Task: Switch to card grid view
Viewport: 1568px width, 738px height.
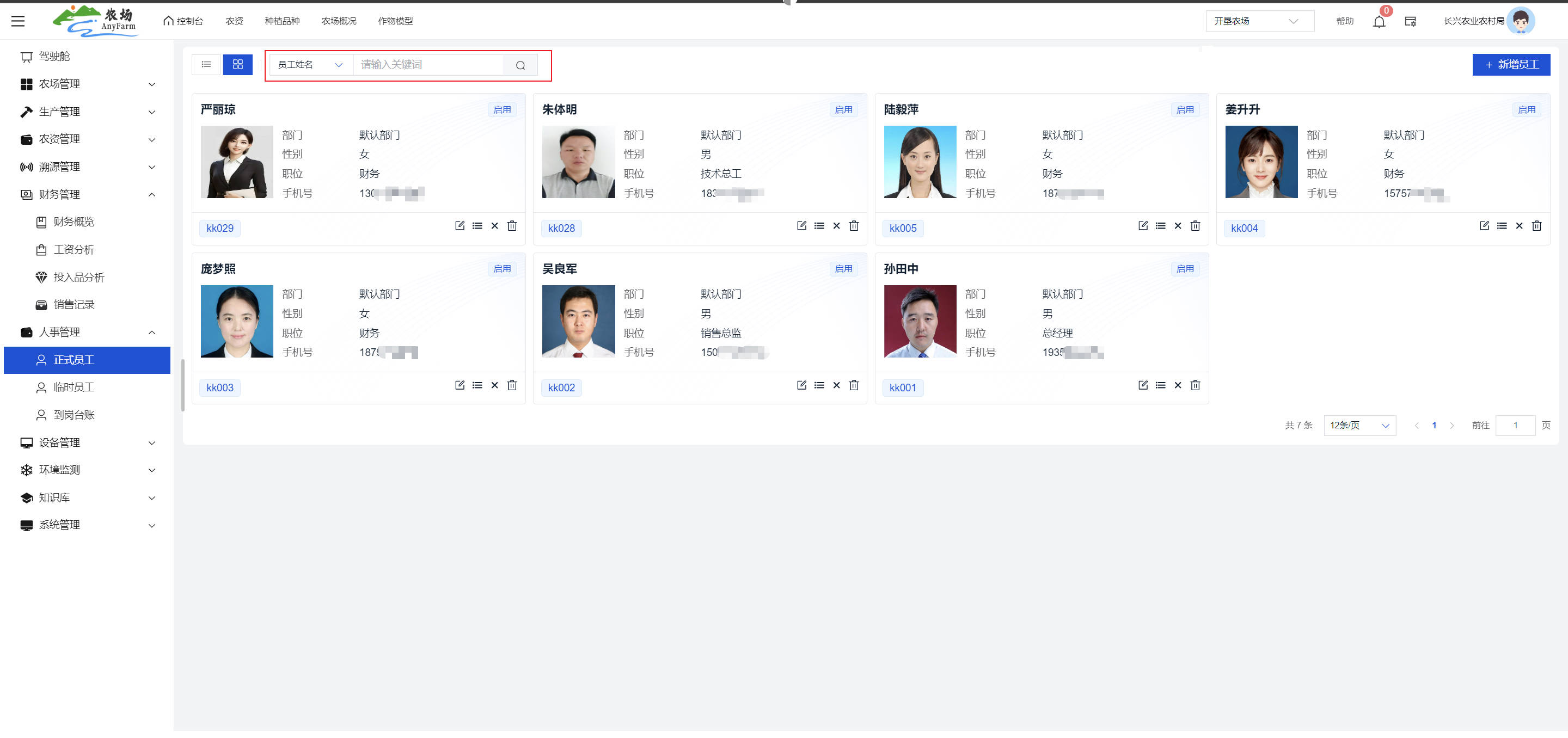Action: coord(237,64)
